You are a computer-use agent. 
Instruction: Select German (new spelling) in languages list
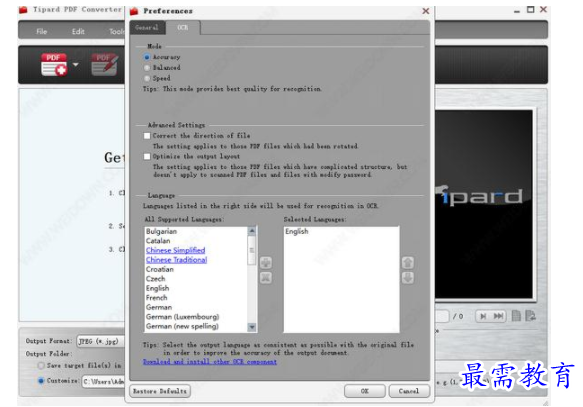(182, 326)
